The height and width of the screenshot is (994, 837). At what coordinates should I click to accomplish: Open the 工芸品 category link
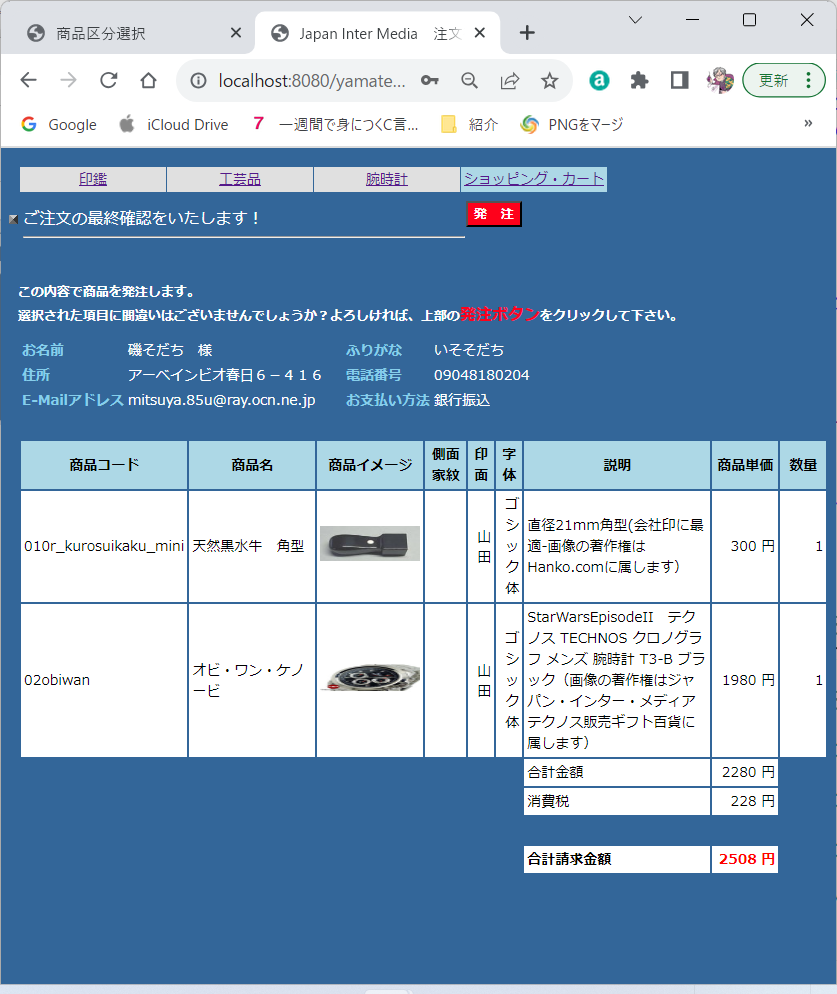point(240,179)
